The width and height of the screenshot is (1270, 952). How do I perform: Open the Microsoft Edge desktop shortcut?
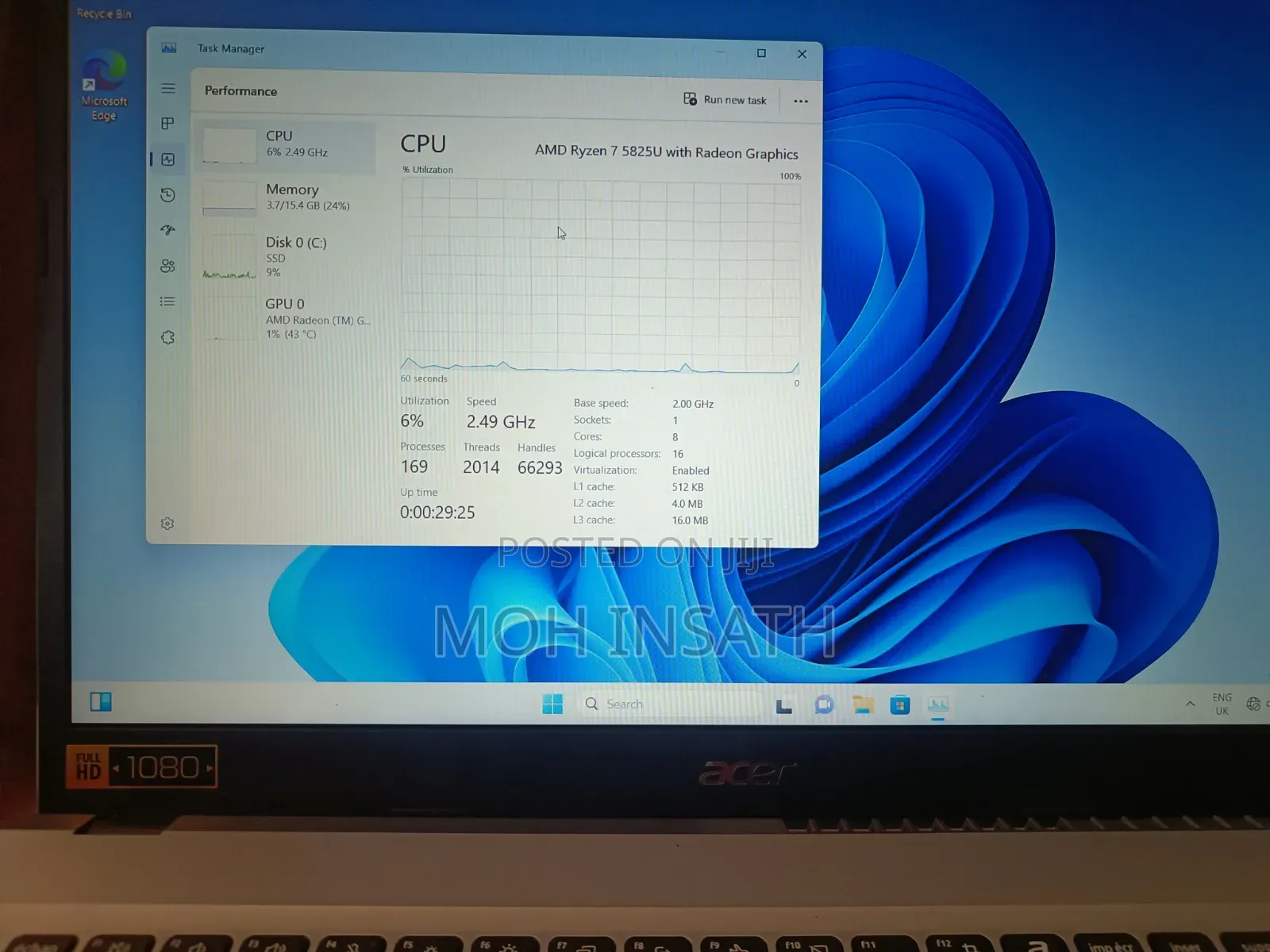(104, 86)
